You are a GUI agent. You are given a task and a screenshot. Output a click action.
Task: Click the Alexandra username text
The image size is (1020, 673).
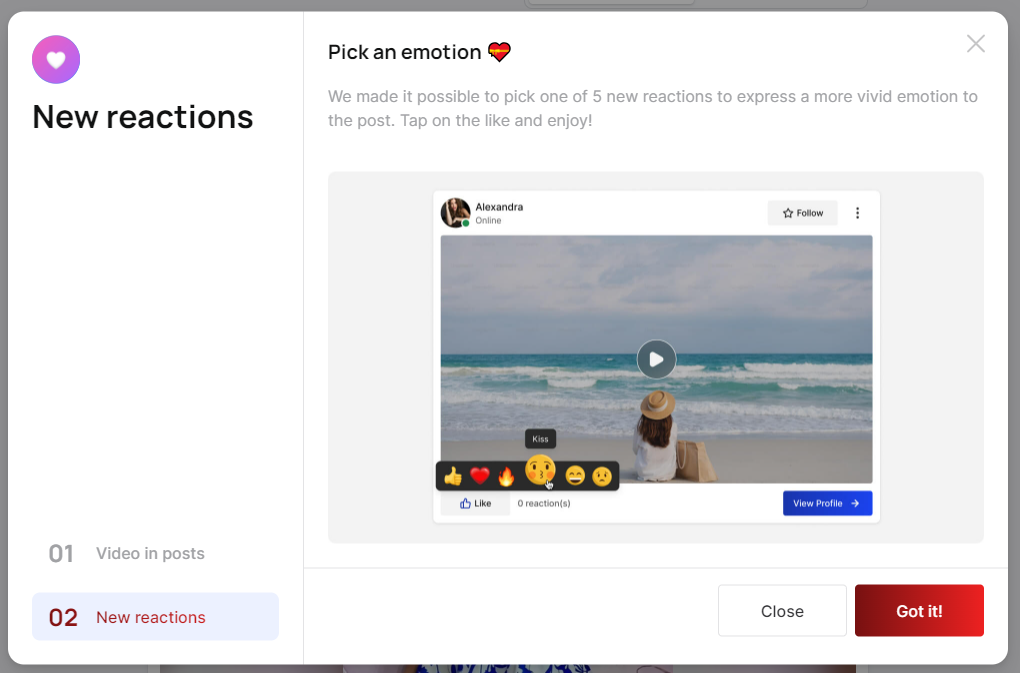click(499, 207)
